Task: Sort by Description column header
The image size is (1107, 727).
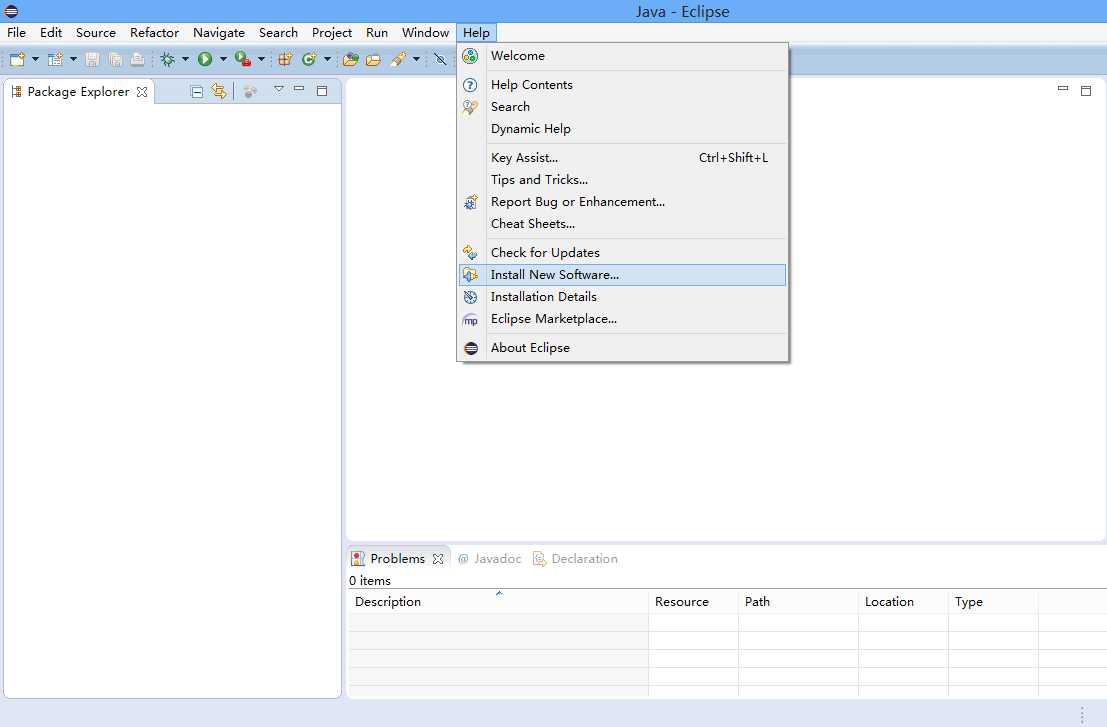Action: [x=498, y=601]
